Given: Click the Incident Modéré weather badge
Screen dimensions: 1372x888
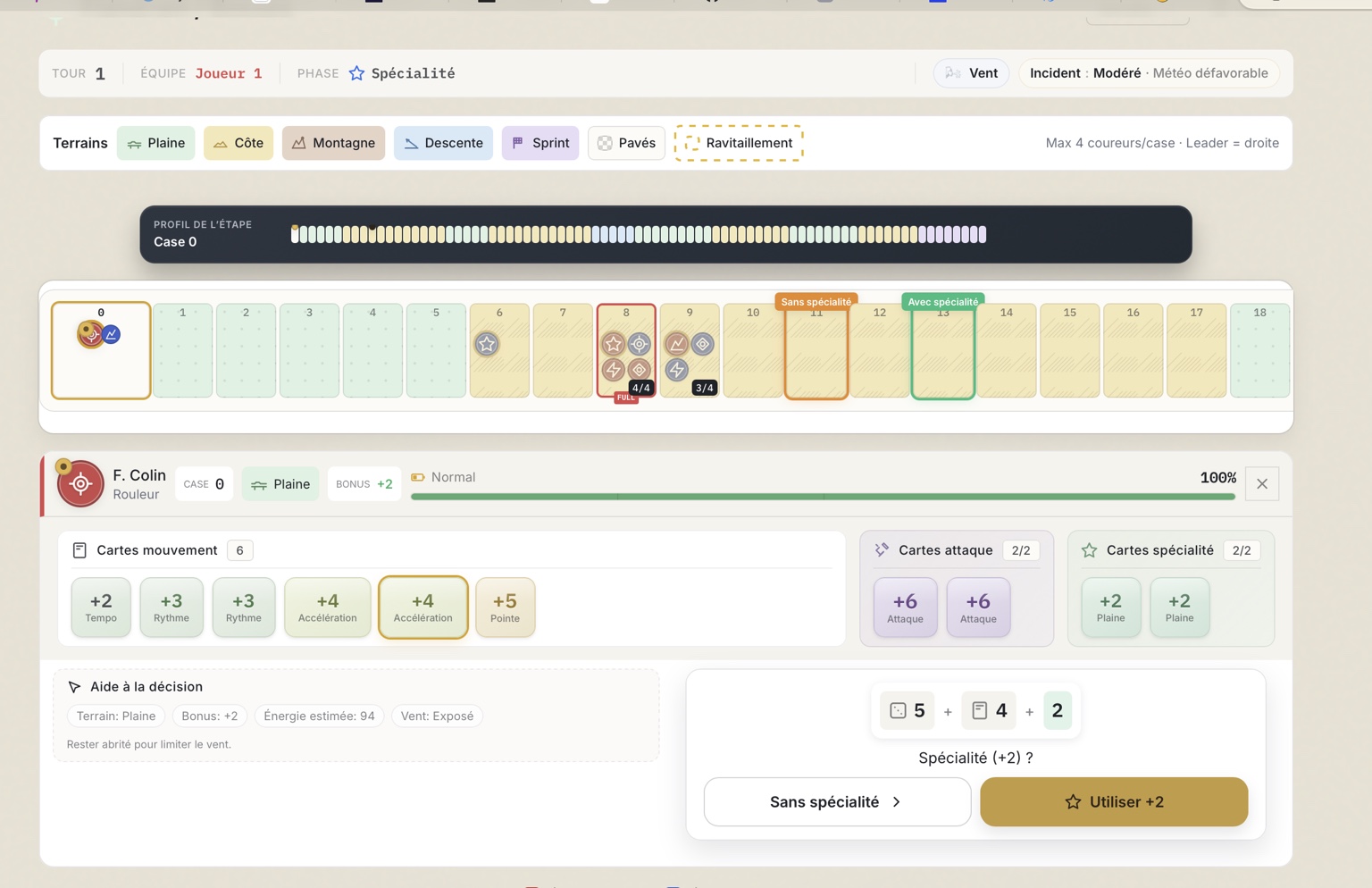Looking at the screenshot, I should [x=1149, y=73].
